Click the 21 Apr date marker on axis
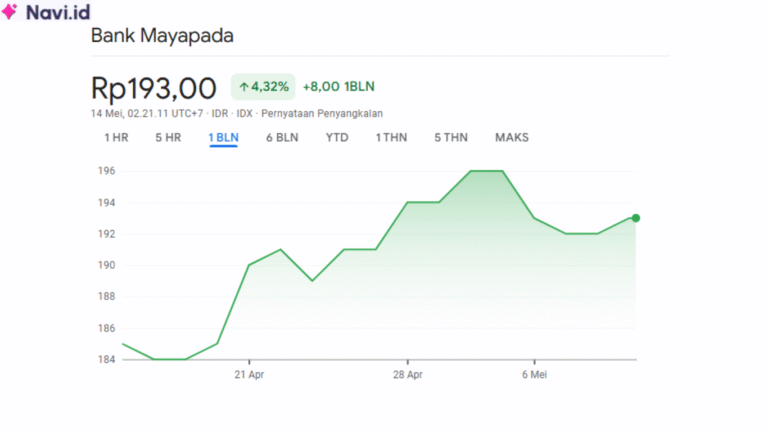 [248, 375]
